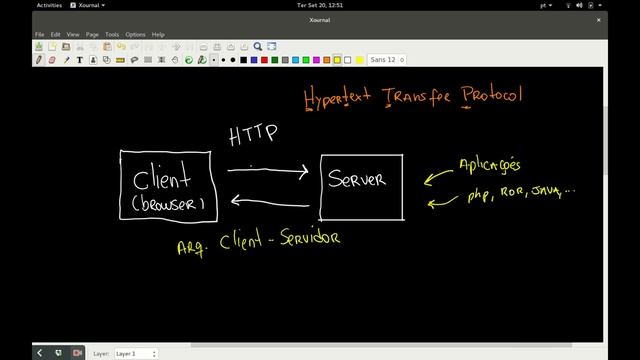The image size is (640, 360).
Task: Pick the white color swatch
Action: 347,60
